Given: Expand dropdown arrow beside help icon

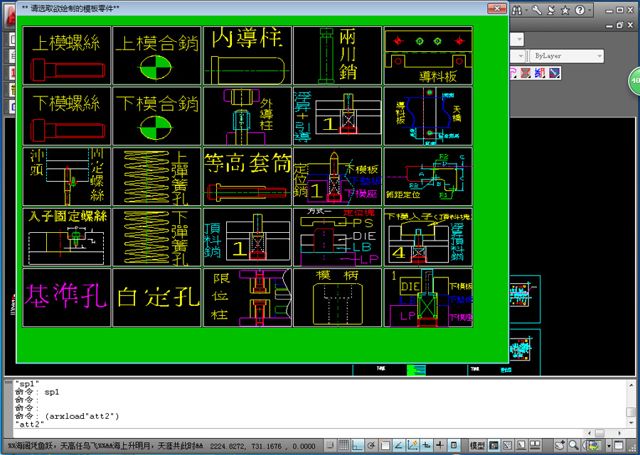Looking at the screenshot, I should [x=590, y=10].
